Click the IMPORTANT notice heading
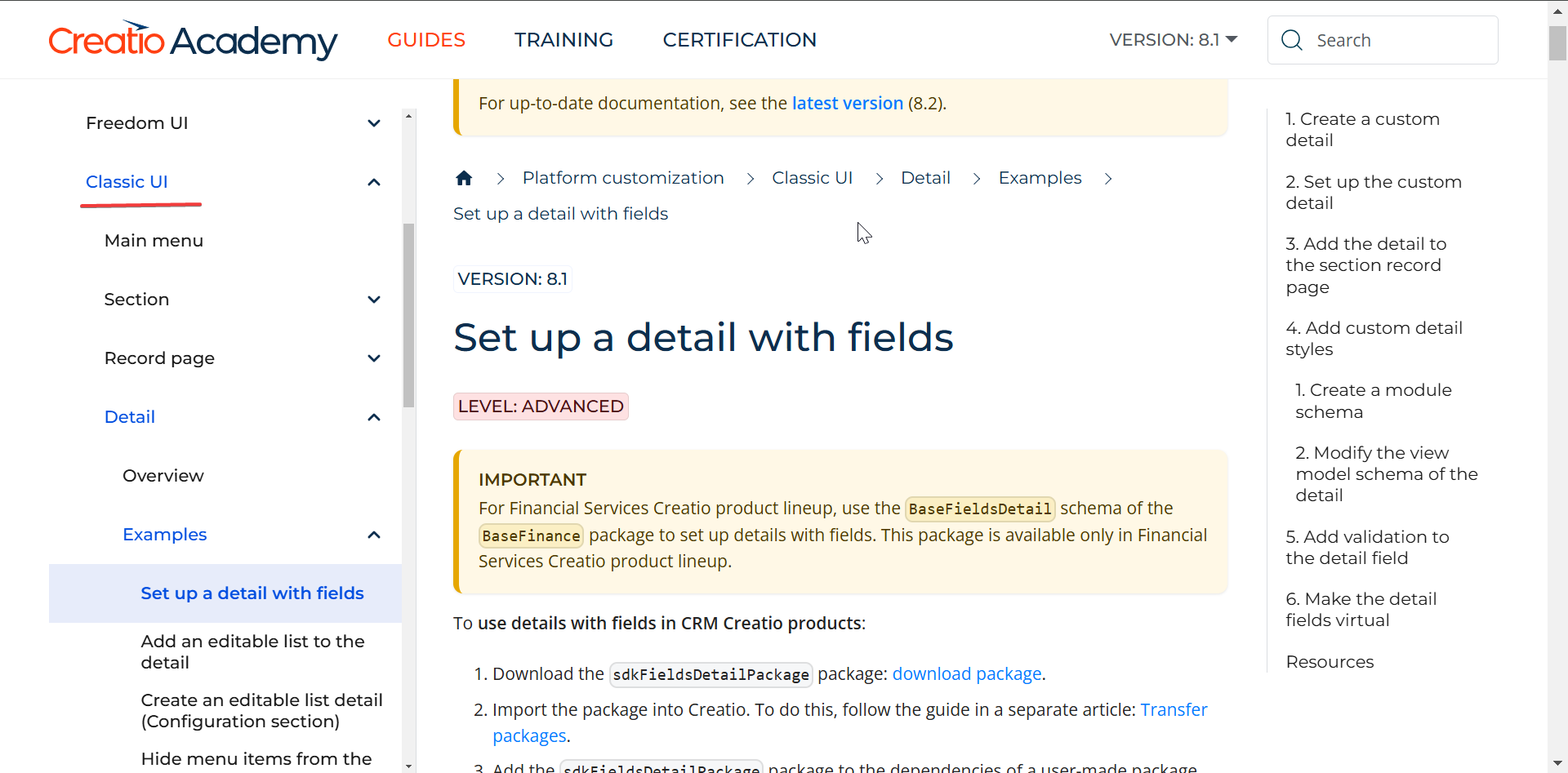 pyautogui.click(x=532, y=480)
